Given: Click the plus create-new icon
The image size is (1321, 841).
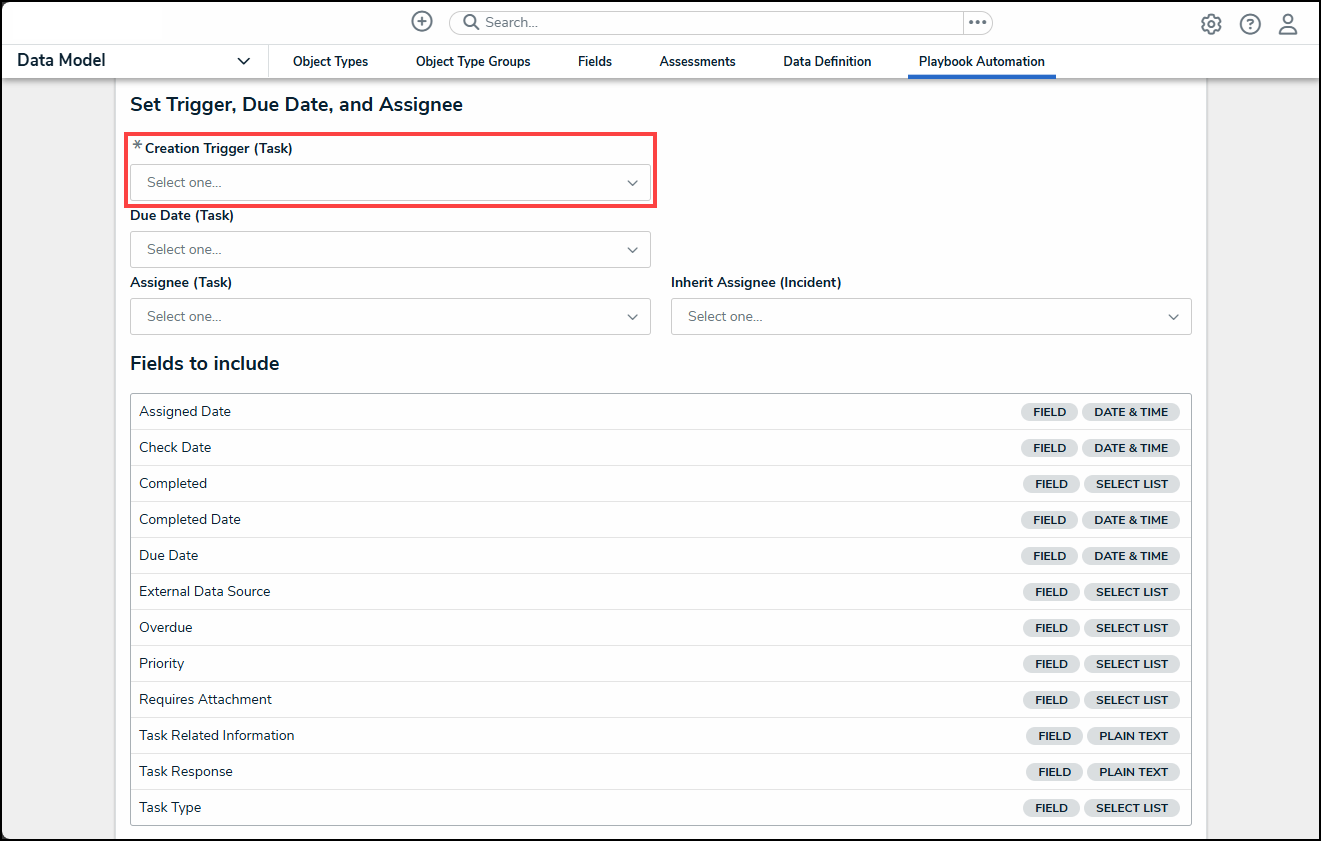Looking at the screenshot, I should coord(422,22).
